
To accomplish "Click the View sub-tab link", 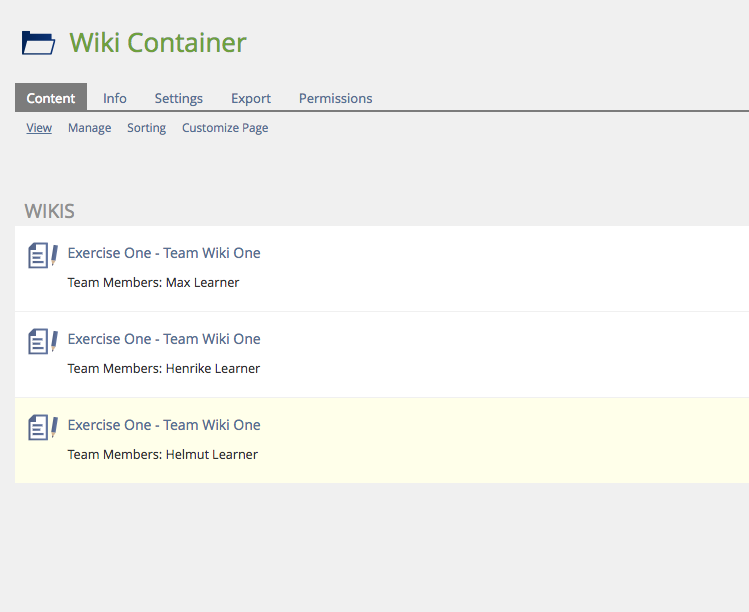I will [39, 128].
